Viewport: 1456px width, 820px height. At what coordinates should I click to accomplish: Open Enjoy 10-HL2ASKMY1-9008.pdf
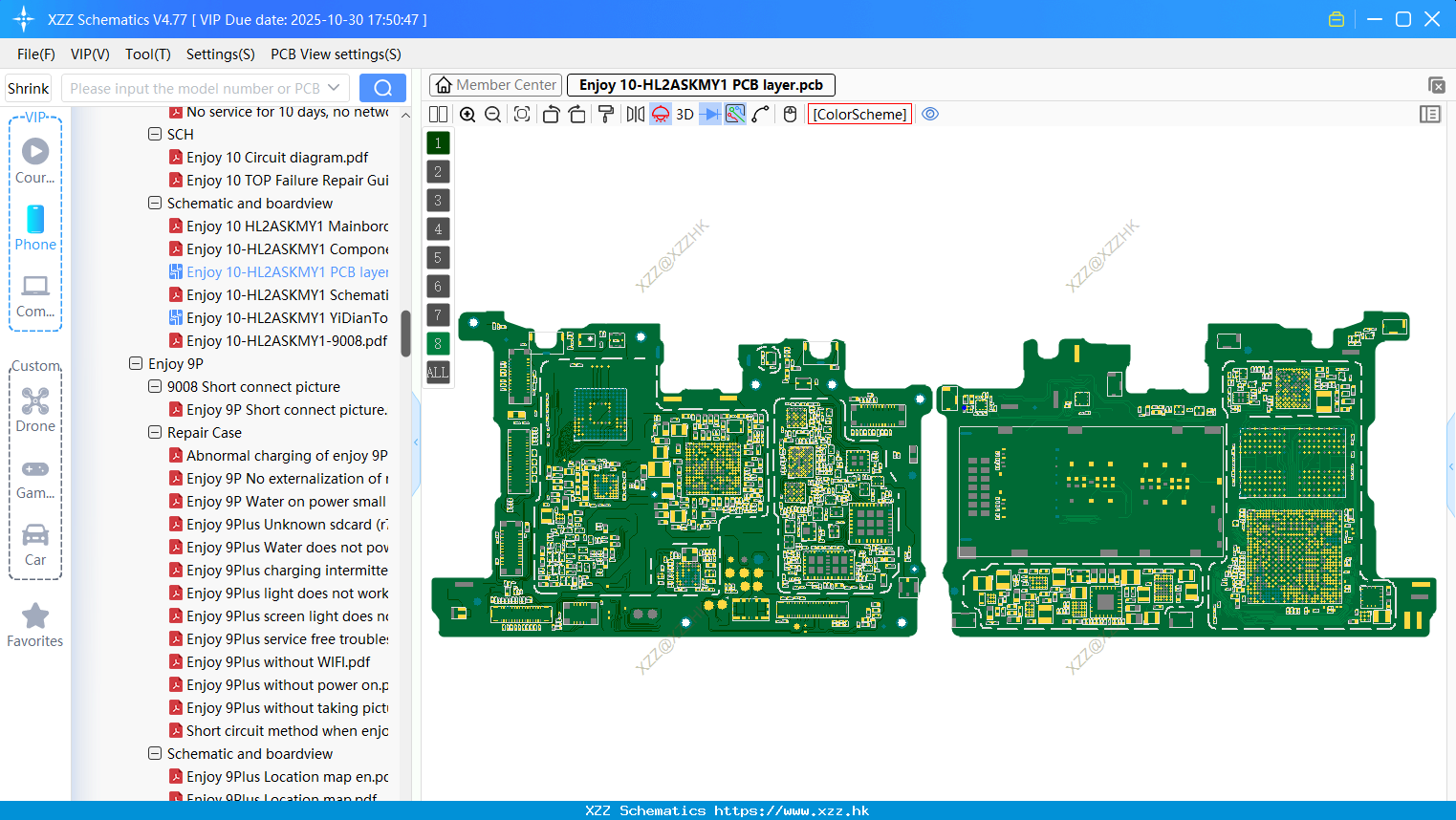(x=287, y=341)
